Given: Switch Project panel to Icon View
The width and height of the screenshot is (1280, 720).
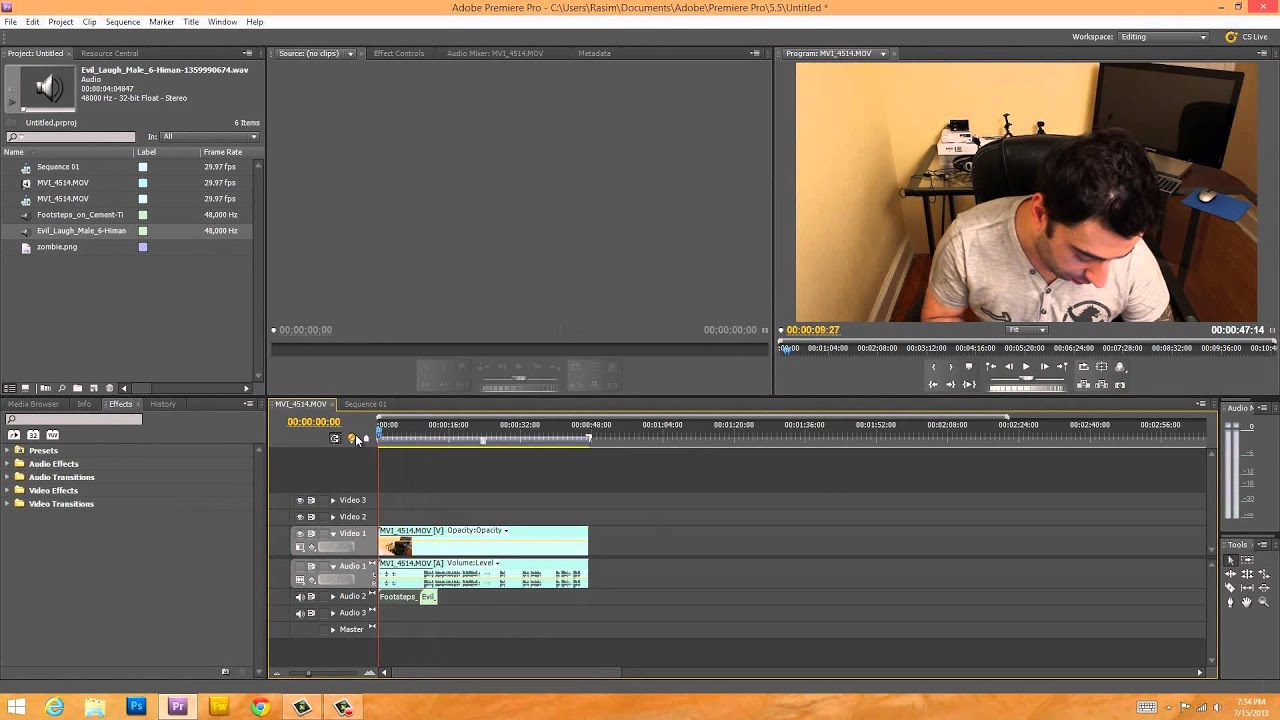Looking at the screenshot, I should [x=25, y=388].
